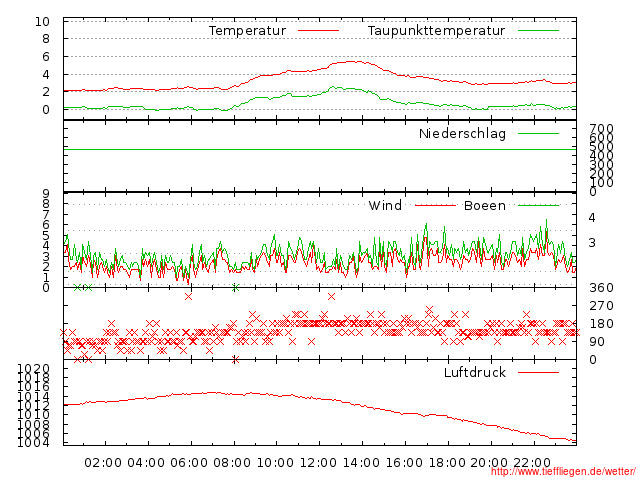The image size is (640, 480).
Task: Click the 1004 on the Luftdruck axis
Action: coord(33,442)
